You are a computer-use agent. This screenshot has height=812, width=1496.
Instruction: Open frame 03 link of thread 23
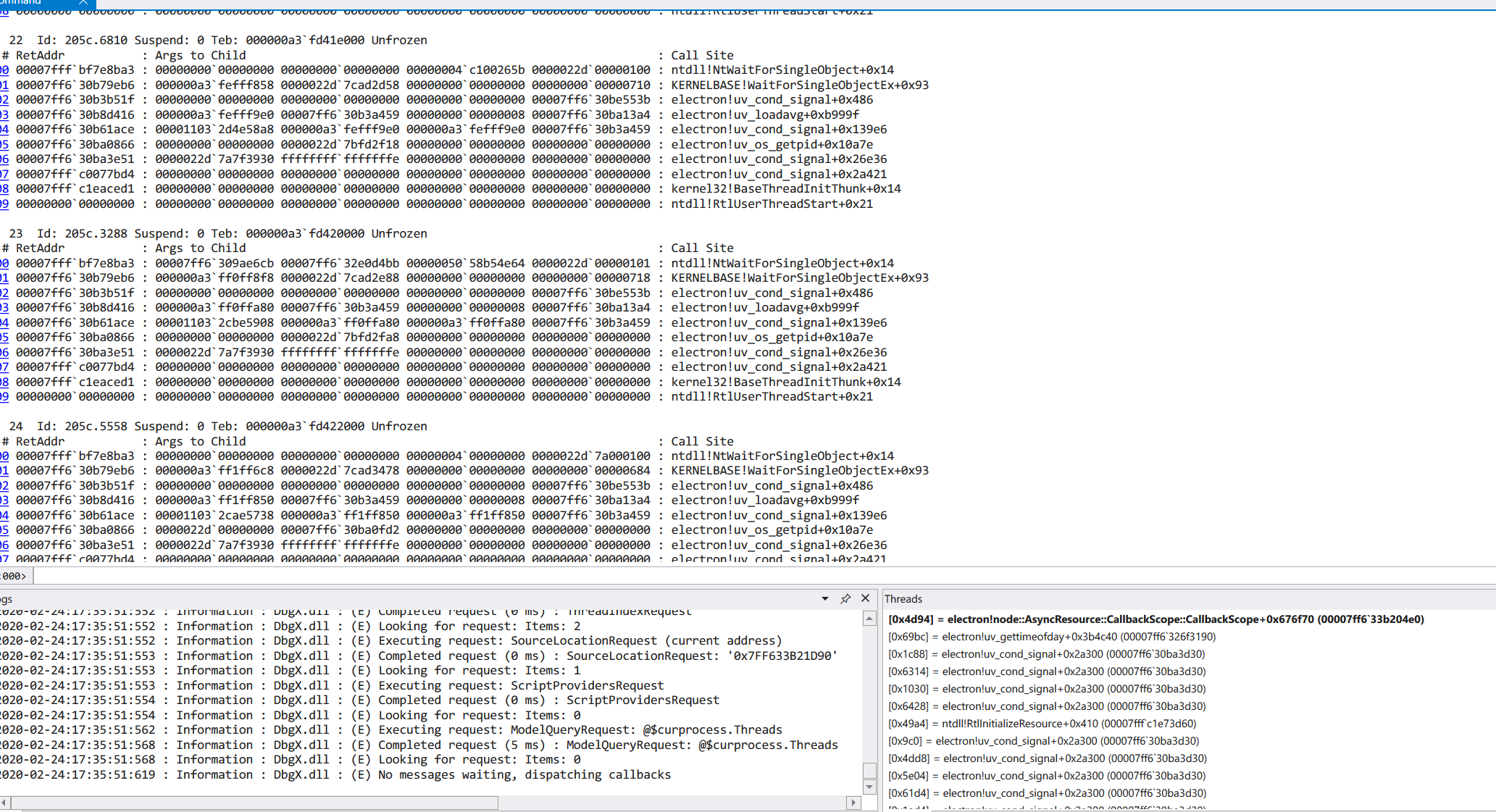(x=4, y=308)
